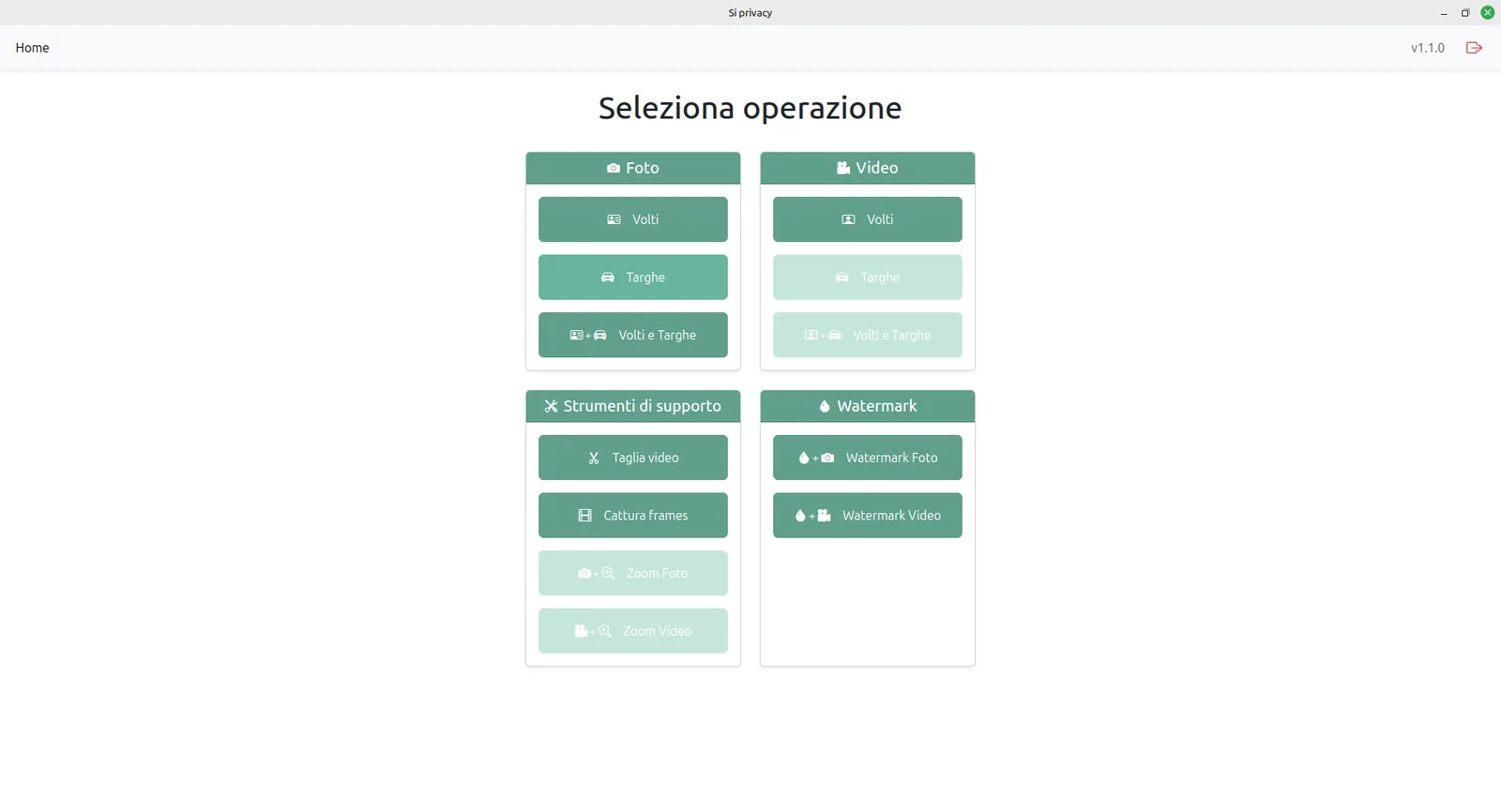Click the v1.1.0 version label
The height and width of the screenshot is (812, 1501).
(1428, 48)
